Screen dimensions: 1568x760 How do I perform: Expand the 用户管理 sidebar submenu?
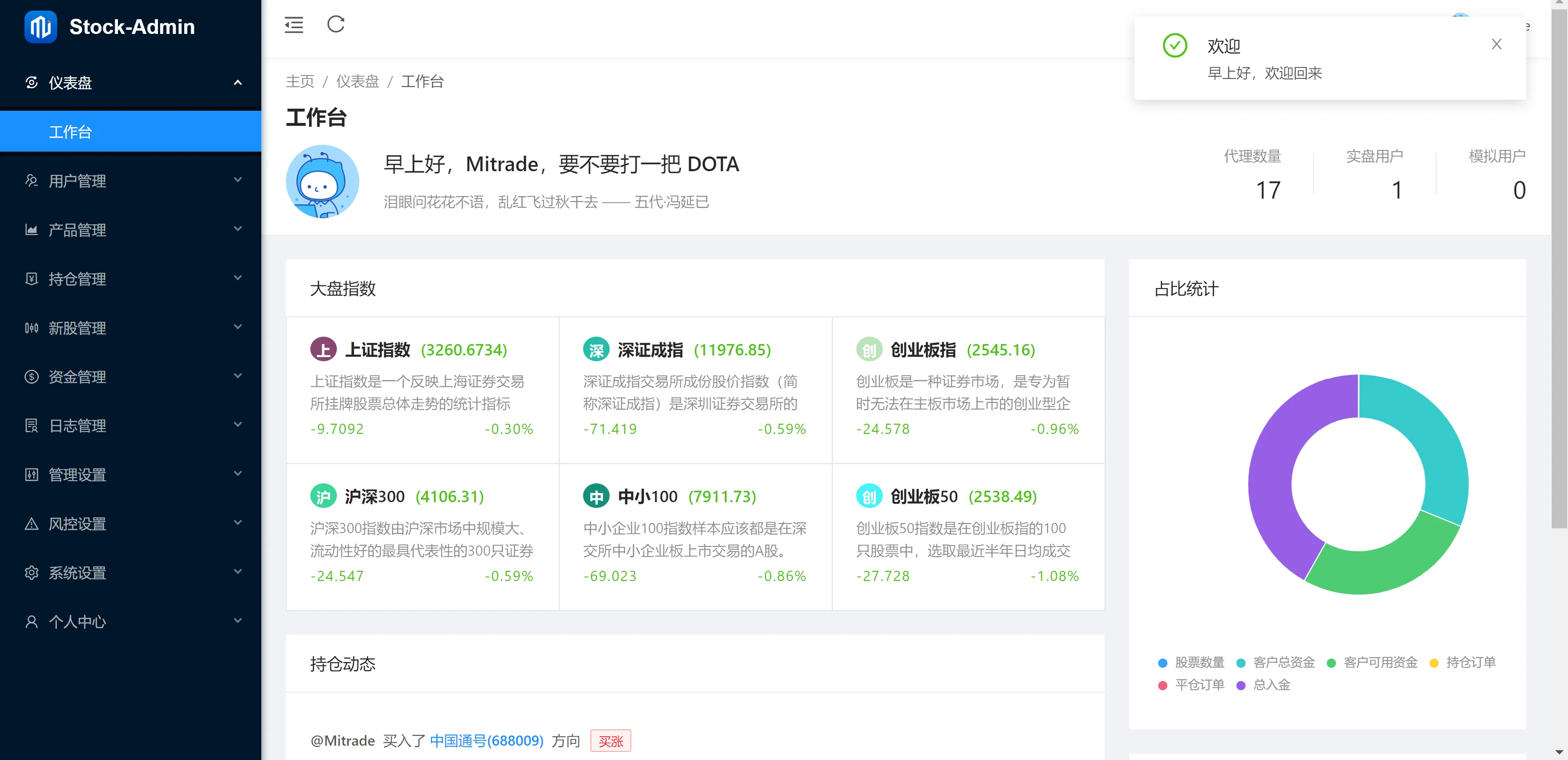click(130, 181)
